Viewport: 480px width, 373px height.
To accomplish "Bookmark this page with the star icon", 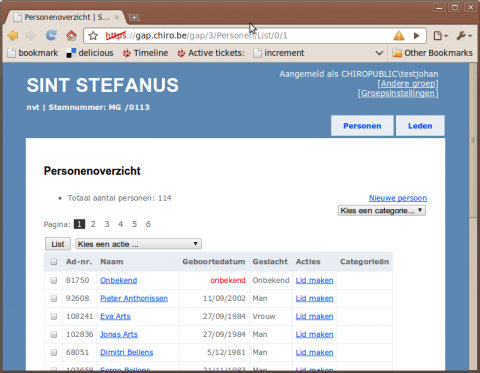I will pyautogui.click(x=93, y=36).
